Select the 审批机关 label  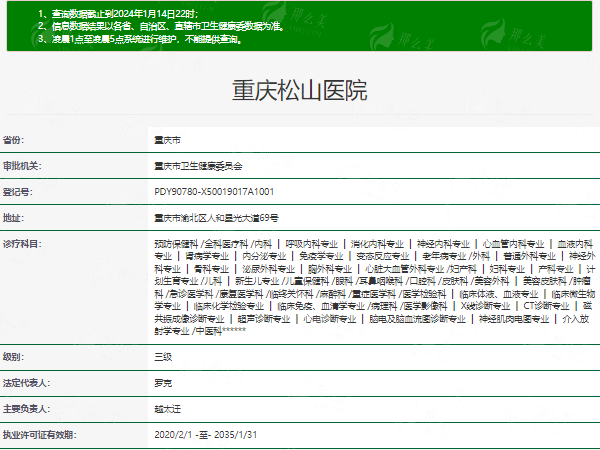[22, 166]
